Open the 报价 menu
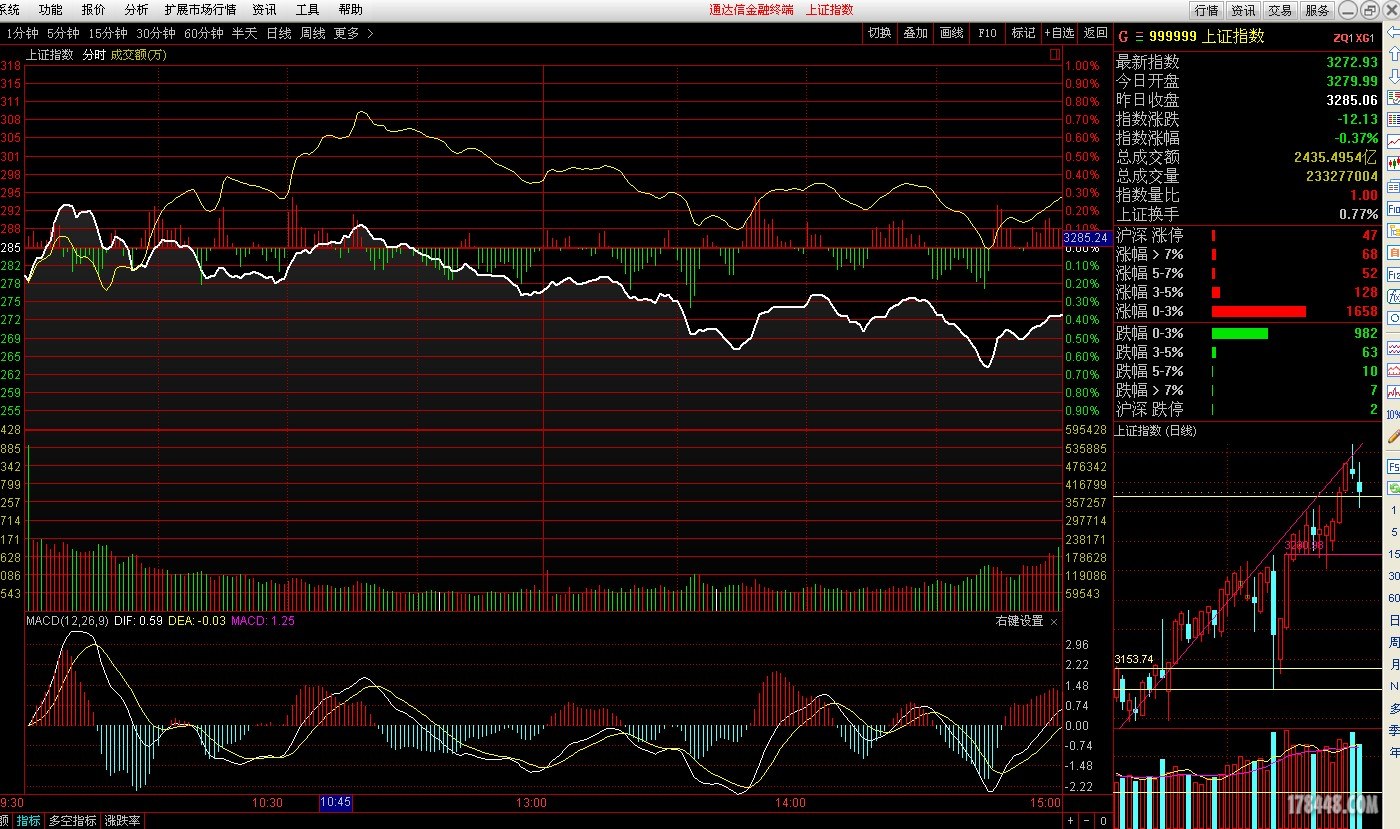Screen dimensions: 1400x829 (93, 9)
